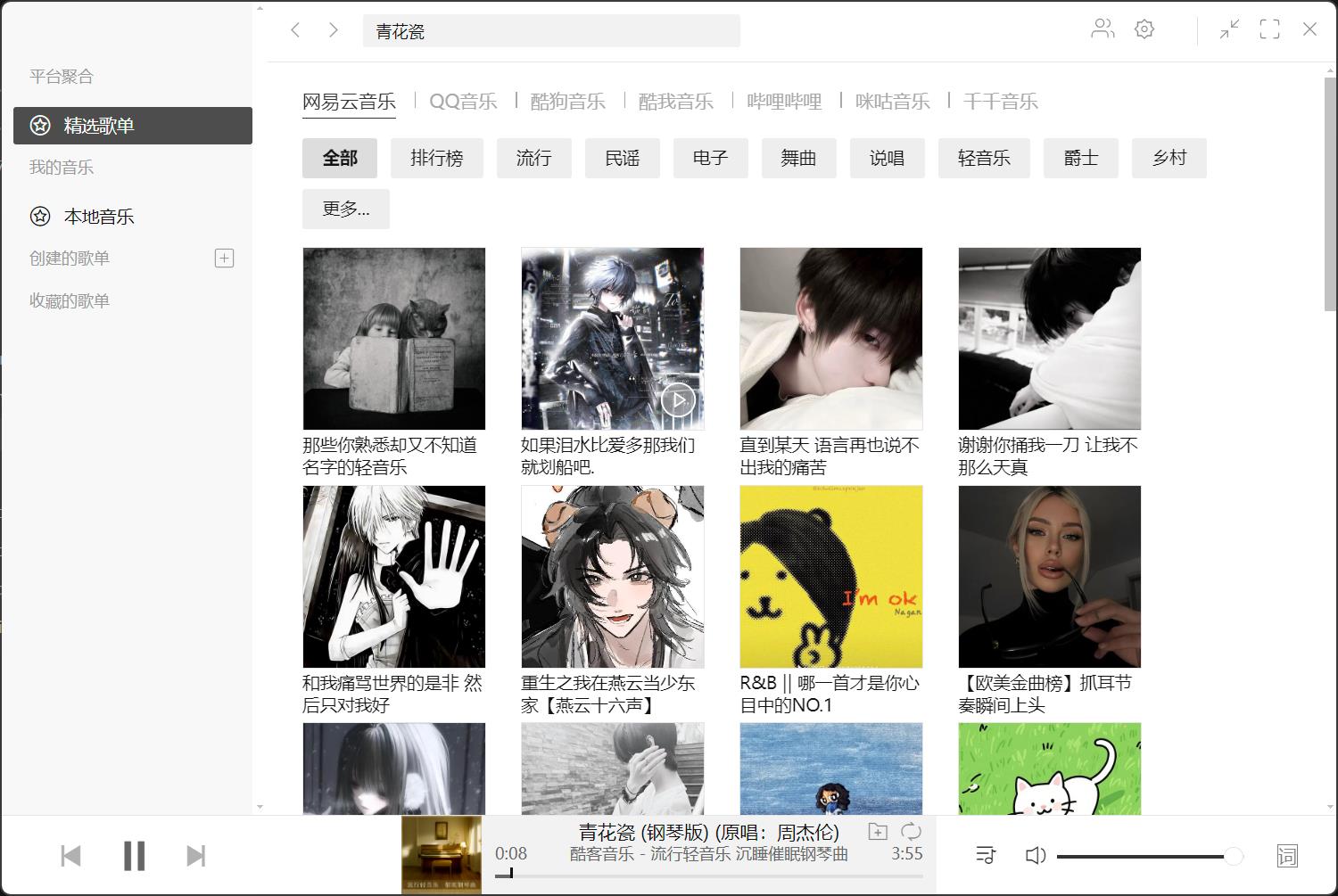Click the plus icon beside 创建的歌单
Image resolution: width=1338 pixels, height=896 pixels.
pos(225,259)
